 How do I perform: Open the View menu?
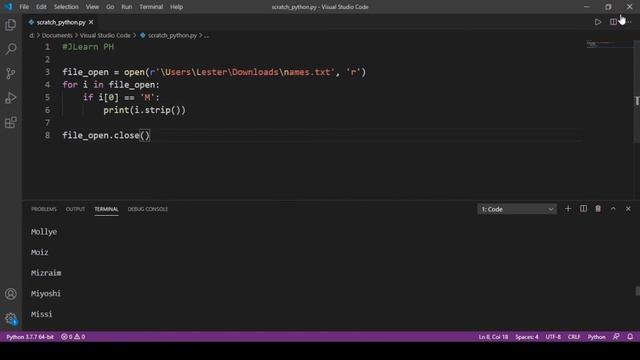click(92, 7)
